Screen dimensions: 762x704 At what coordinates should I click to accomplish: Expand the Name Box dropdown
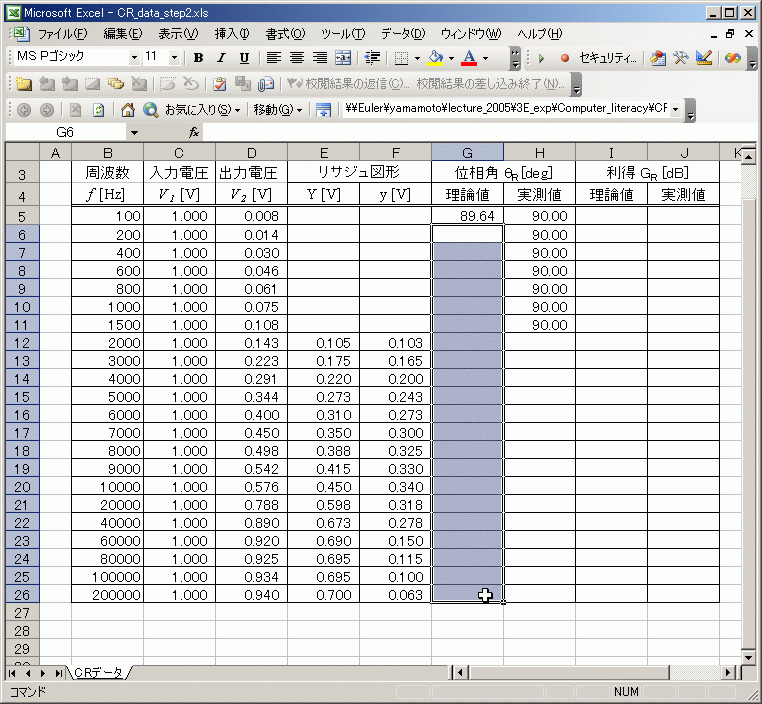[135, 132]
